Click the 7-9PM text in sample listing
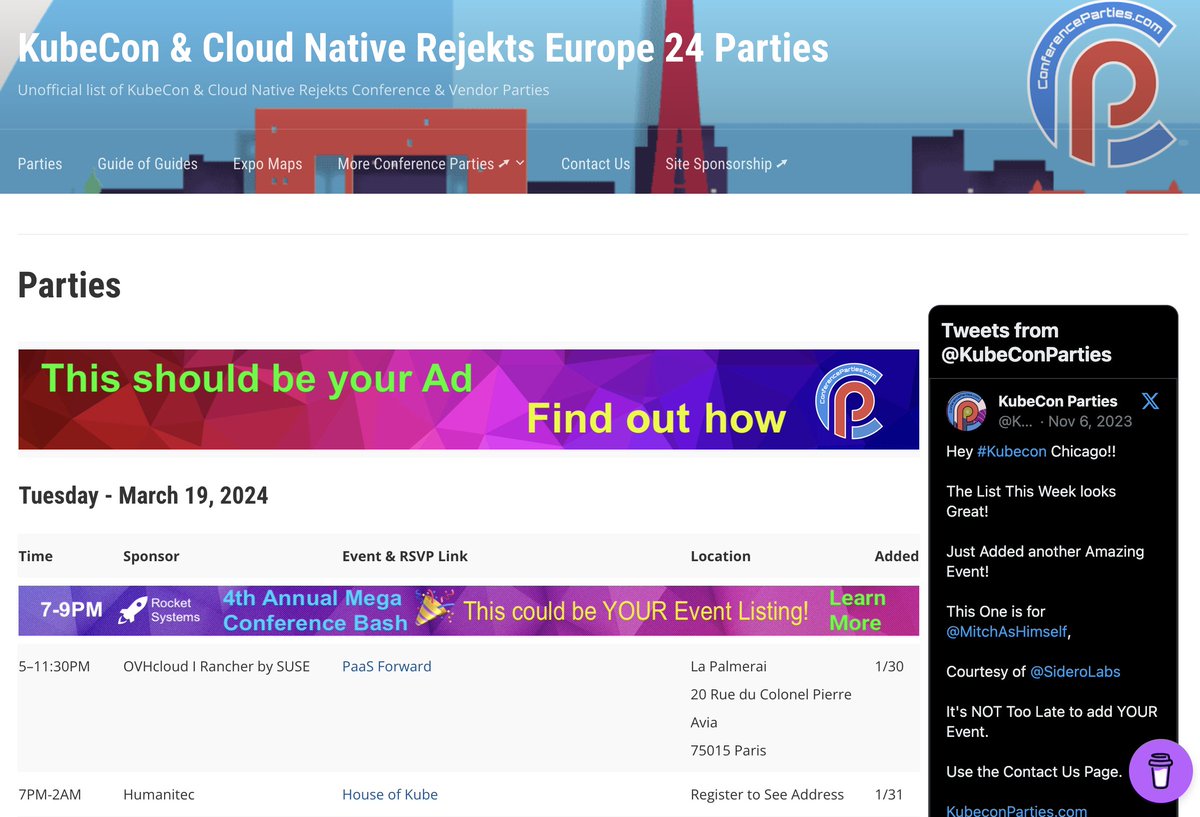This screenshot has height=817, width=1200. [71, 609]
